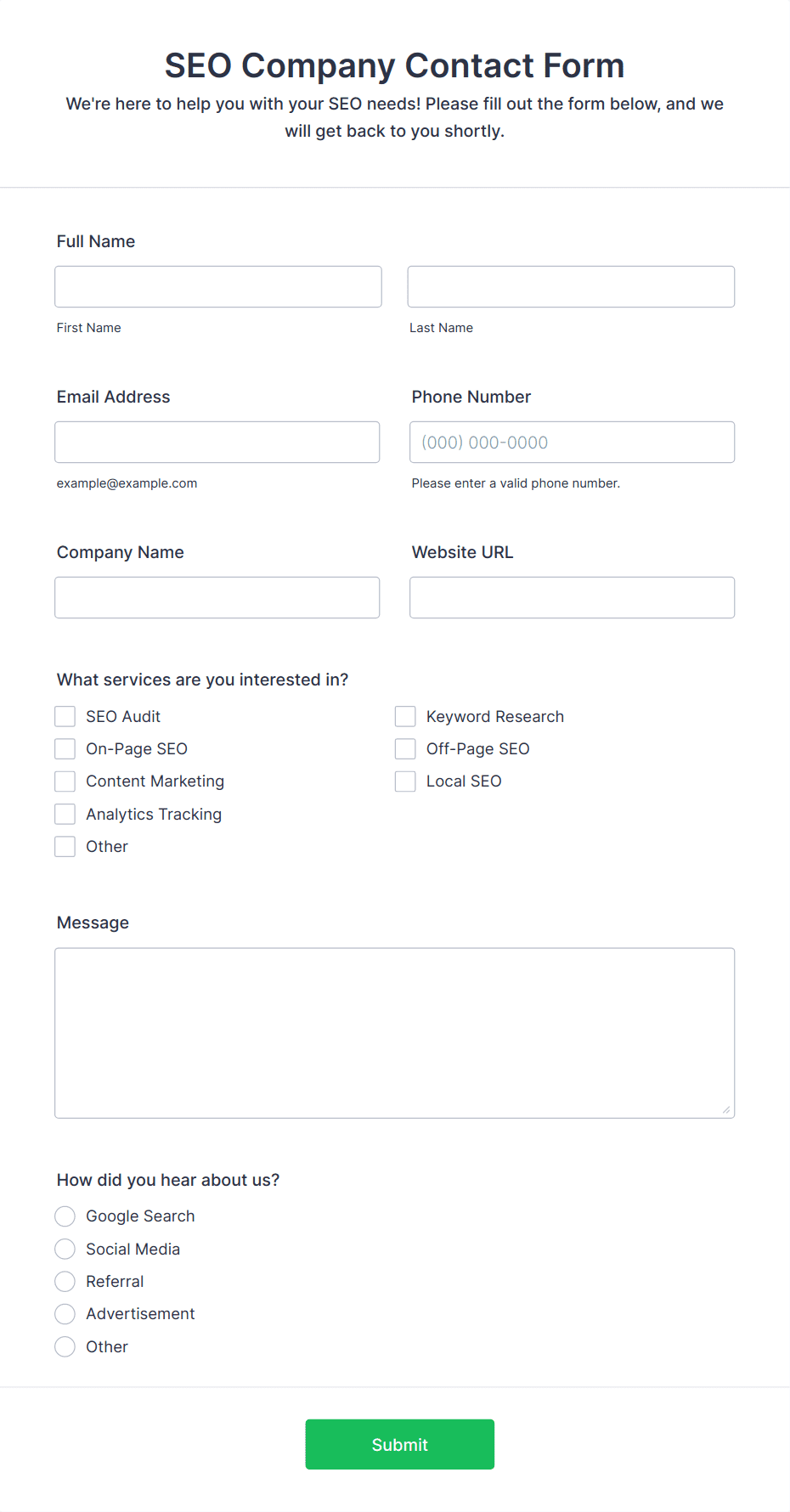Image resolution: width=790 pixels, height=1512 pixels.
Task: Tick the On-Page SEO checkbox
Action: tap(65, 749)
